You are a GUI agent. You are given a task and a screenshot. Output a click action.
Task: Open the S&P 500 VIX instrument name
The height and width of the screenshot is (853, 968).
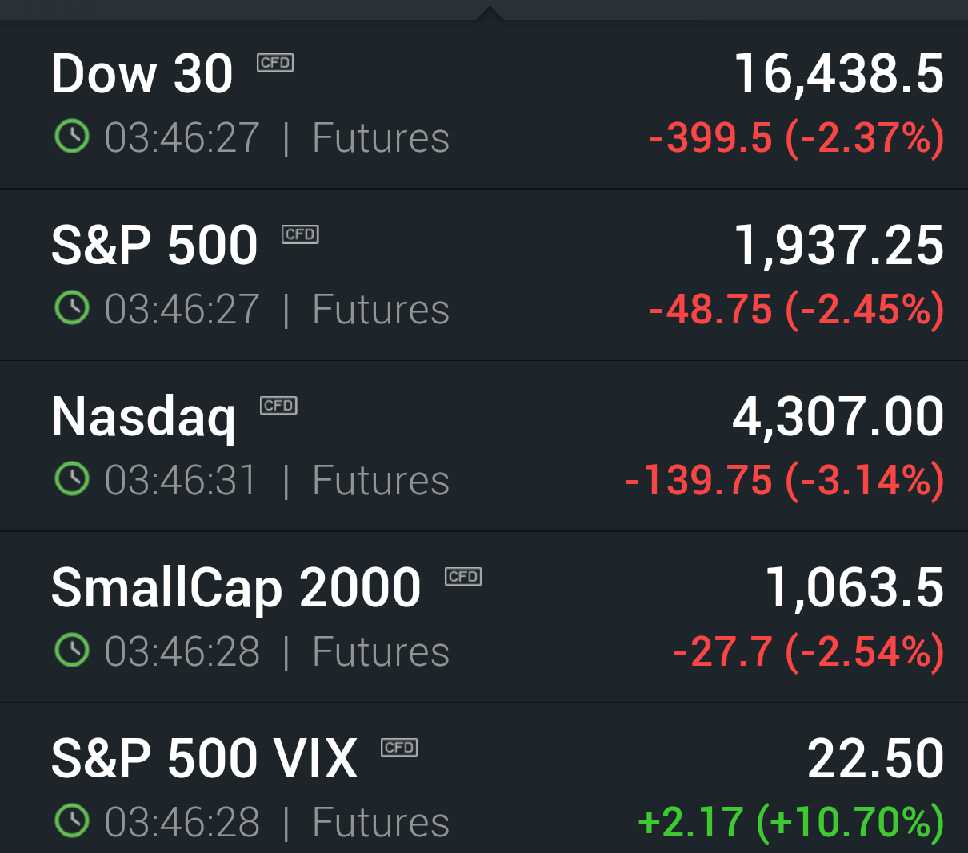pos(204,759)
